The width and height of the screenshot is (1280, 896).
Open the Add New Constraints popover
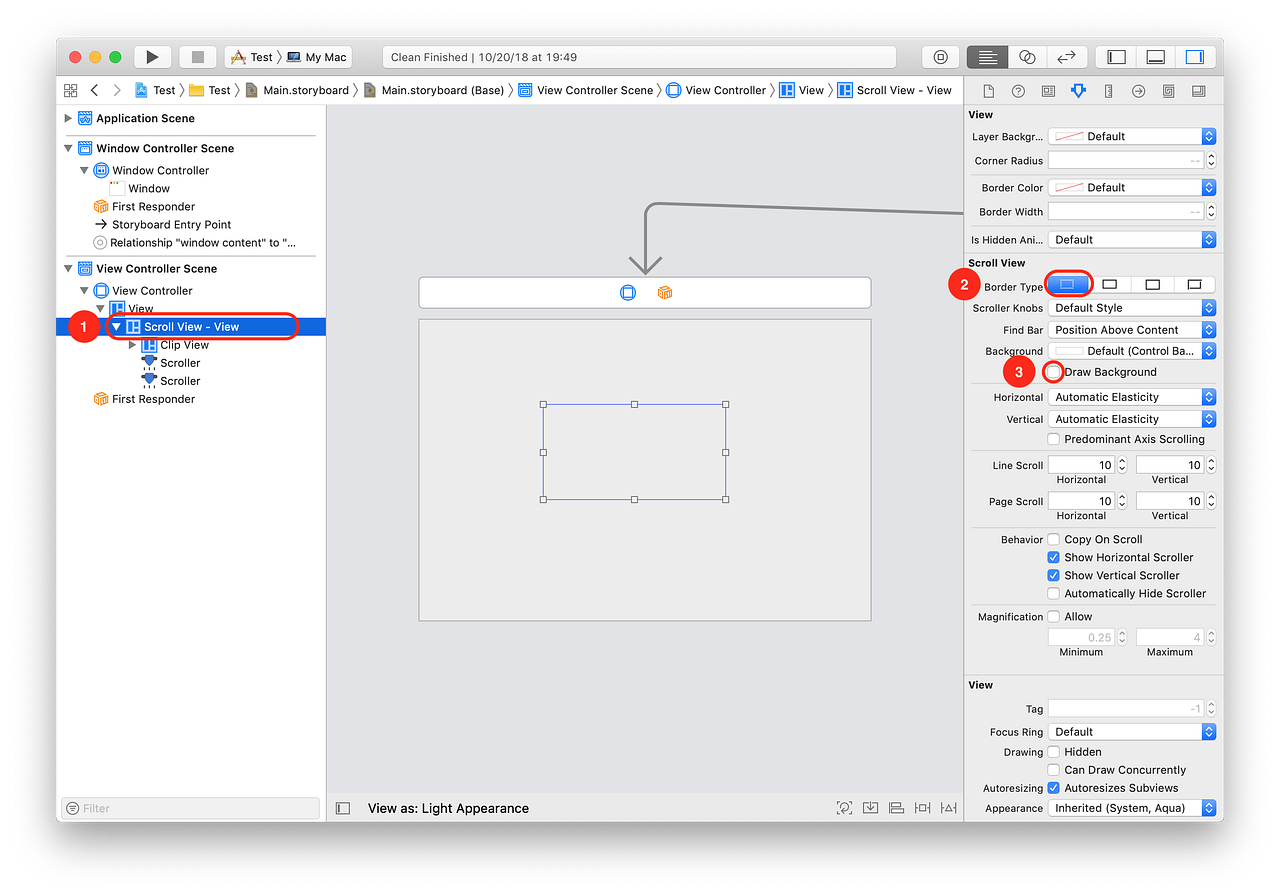tap(922, 807)
